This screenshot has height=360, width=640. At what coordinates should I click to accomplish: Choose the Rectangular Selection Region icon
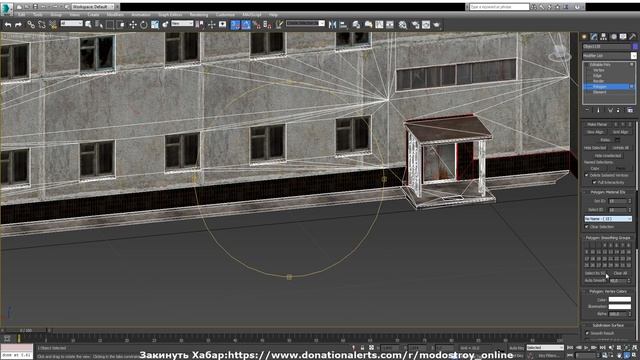[110, 25]
